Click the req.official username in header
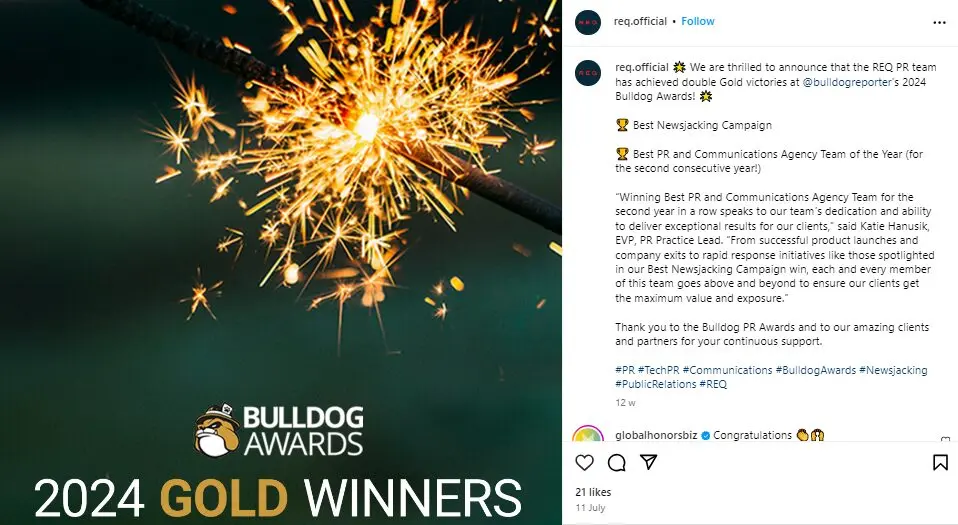Image resolution: width=958 pixels, height=525 pixels. (x=641, y=22)
